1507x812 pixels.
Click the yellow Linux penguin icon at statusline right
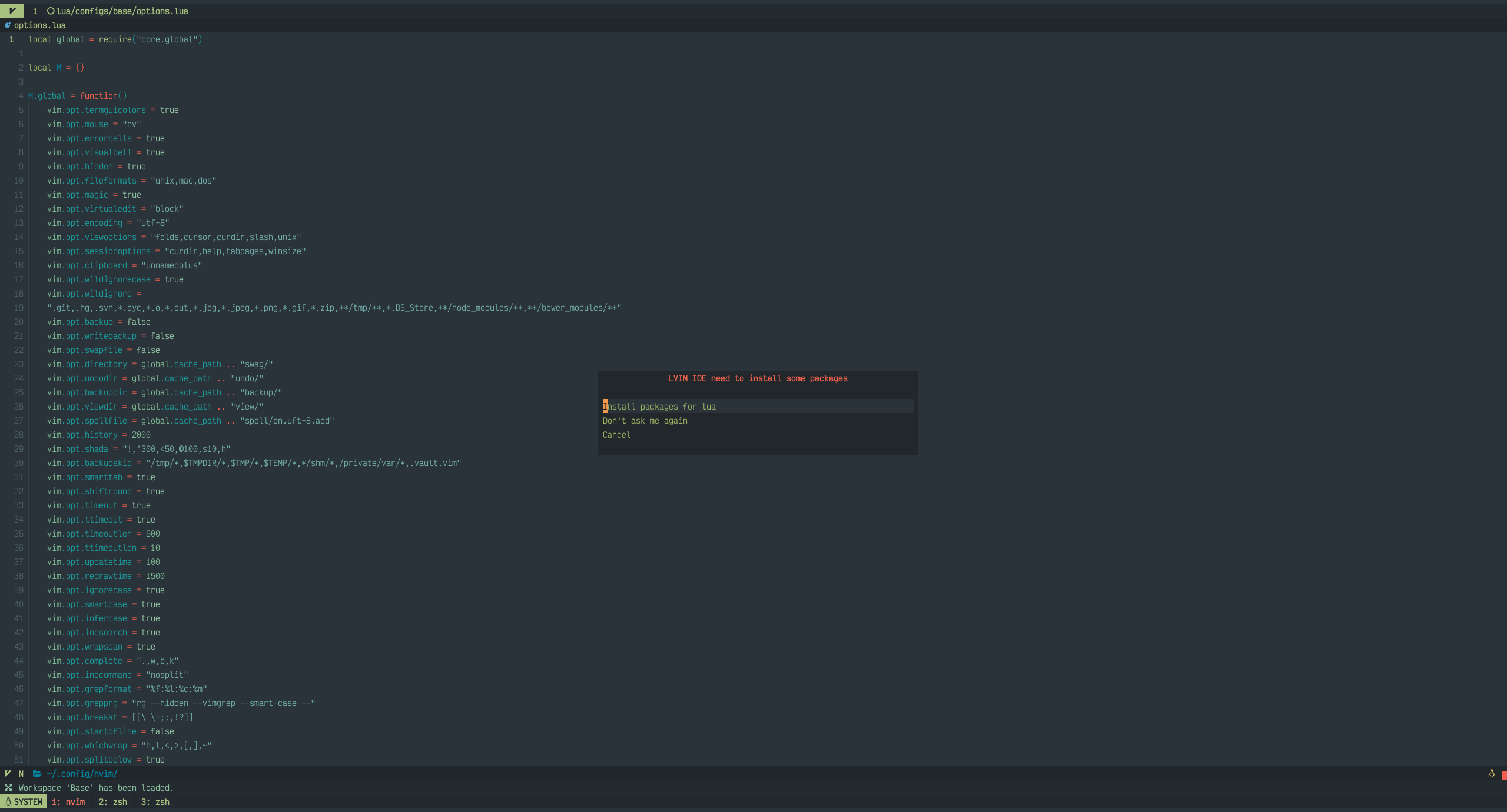(x=1491, y=774)
